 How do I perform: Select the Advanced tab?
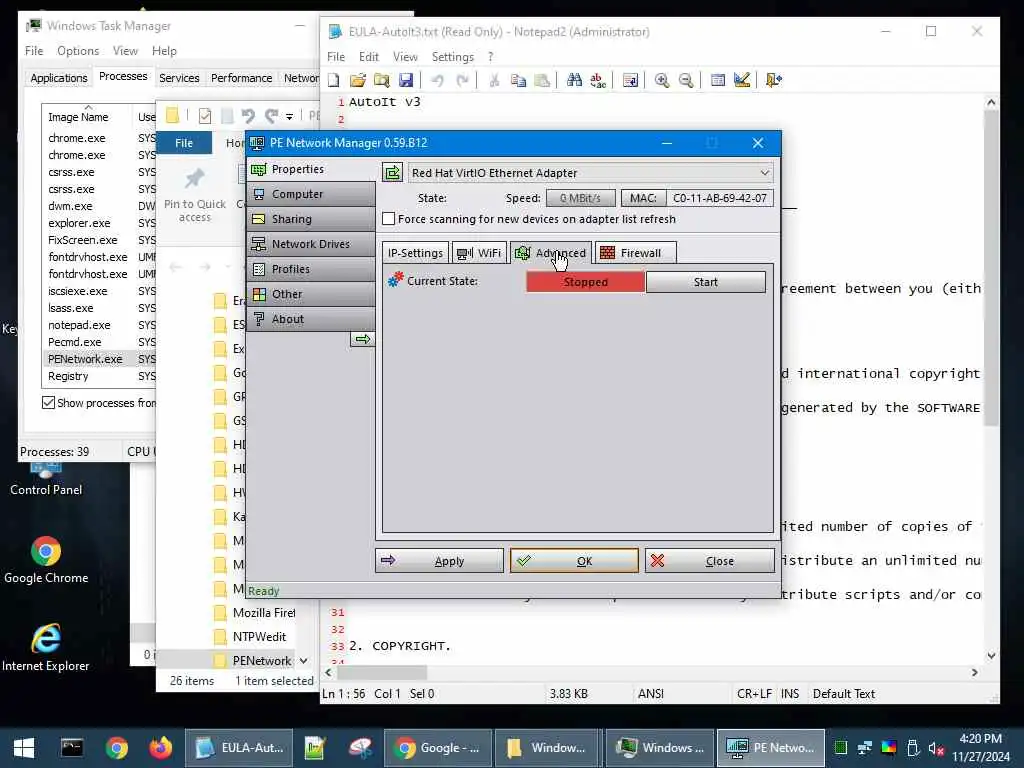551,253
